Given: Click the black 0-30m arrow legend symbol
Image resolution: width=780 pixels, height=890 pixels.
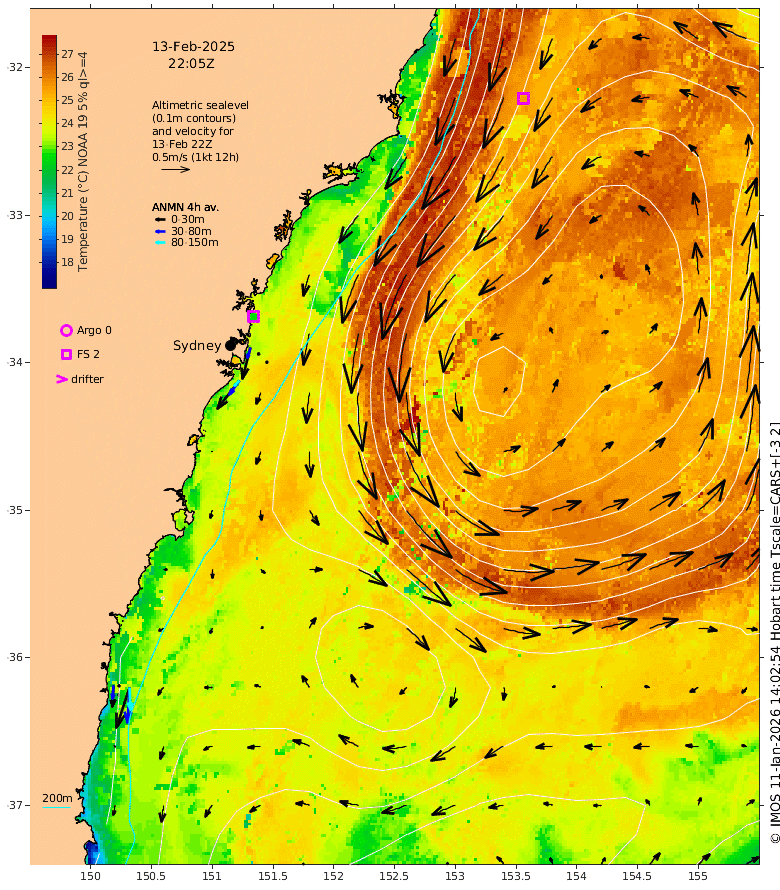Looking at the screenshot, I should (x=160, y=220).
